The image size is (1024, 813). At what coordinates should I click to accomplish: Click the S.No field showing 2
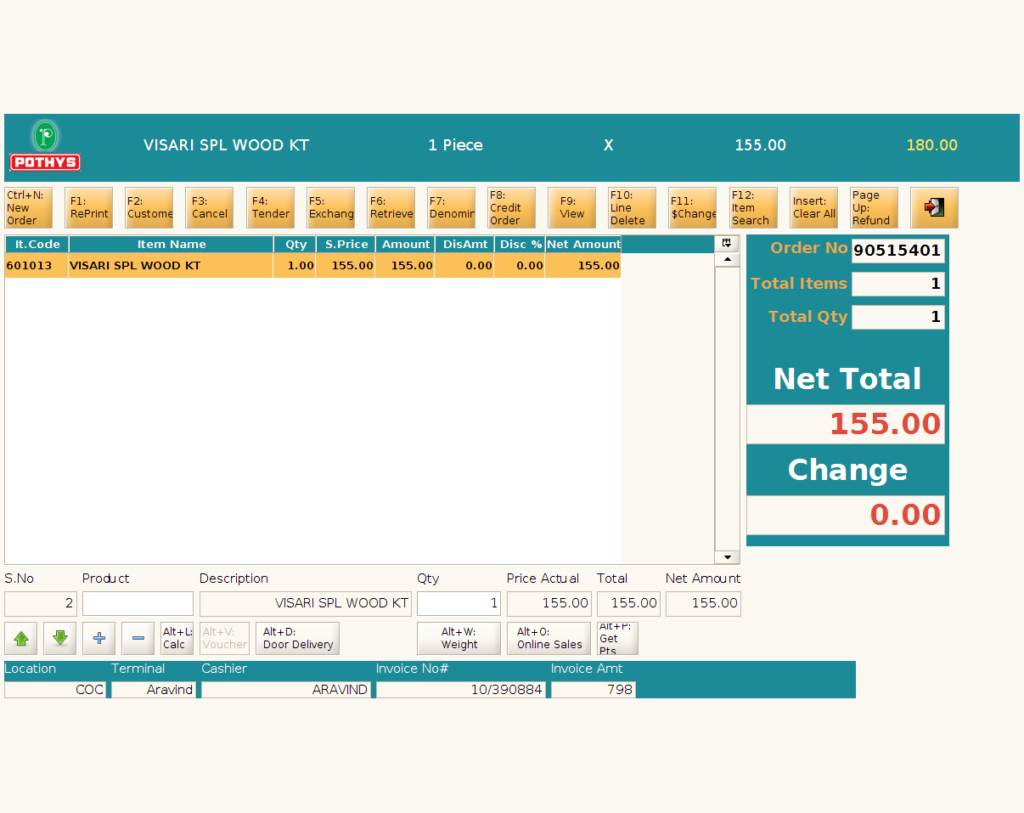pos(40,603)
